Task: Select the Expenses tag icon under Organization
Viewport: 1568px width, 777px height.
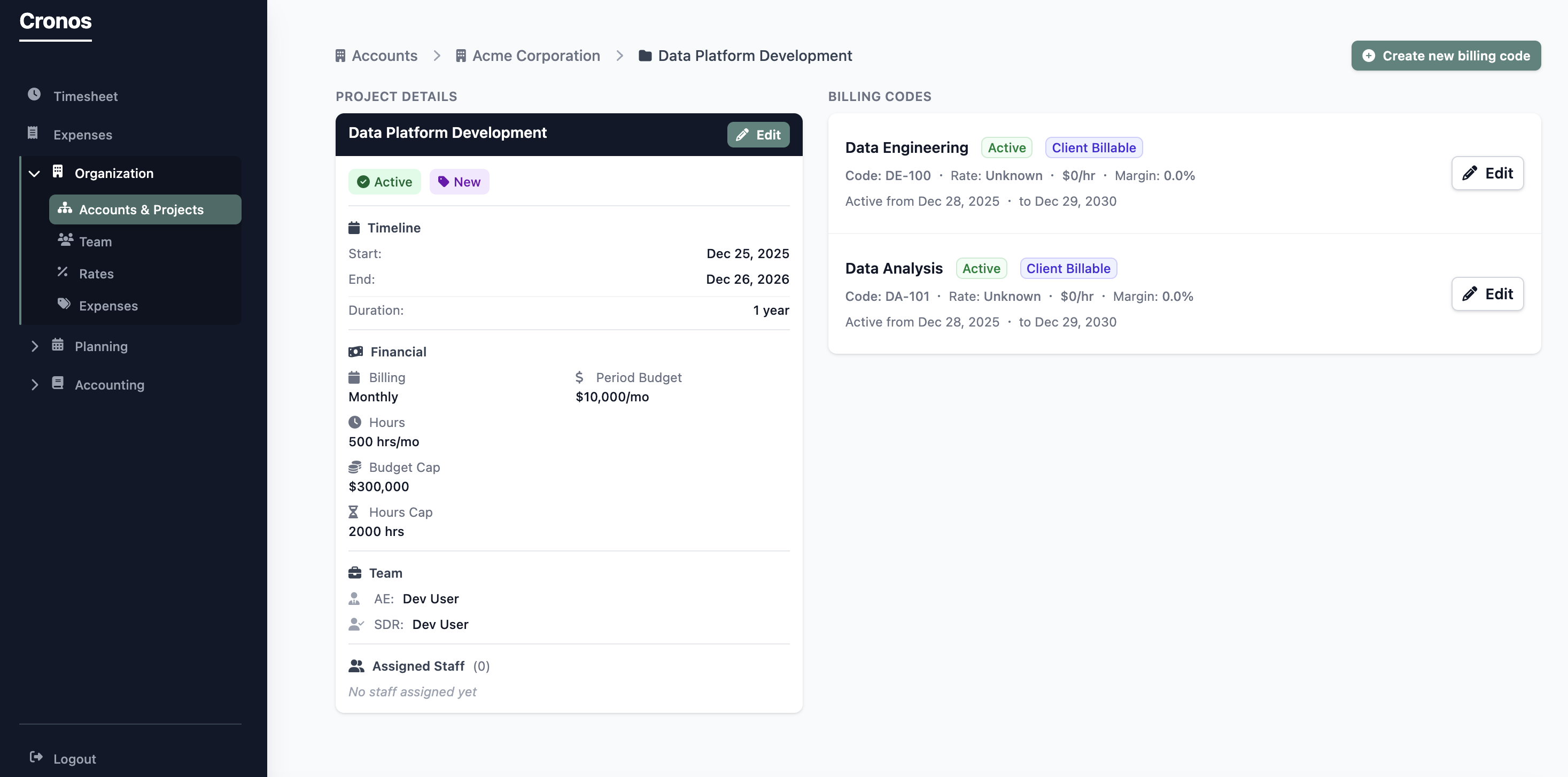Action: tap(64, 305)
